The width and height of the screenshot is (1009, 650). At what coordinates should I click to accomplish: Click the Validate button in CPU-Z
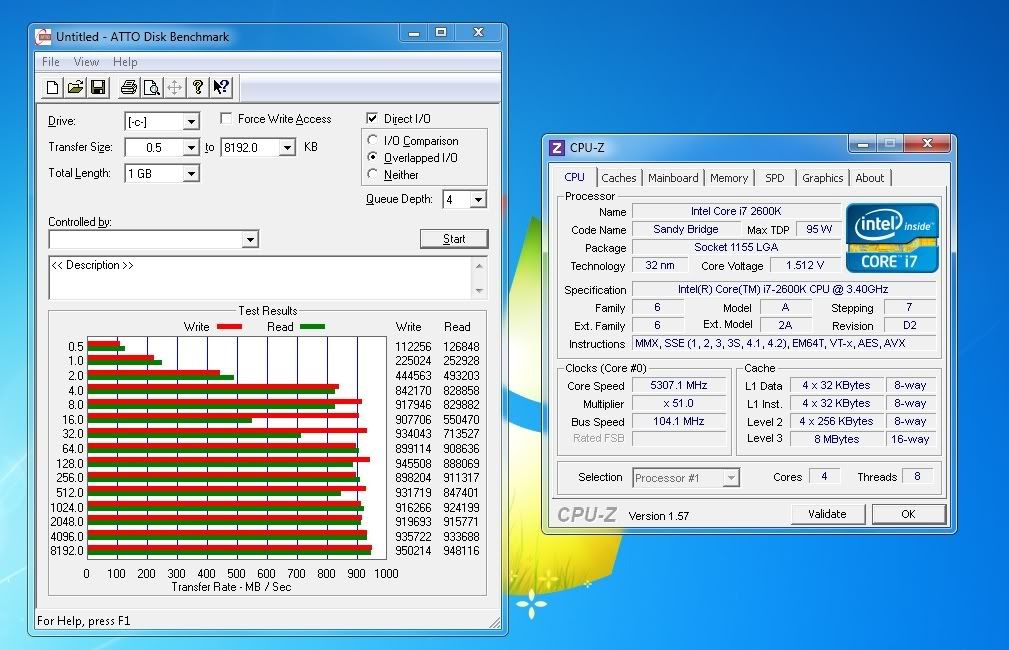(x=828, y=514)
